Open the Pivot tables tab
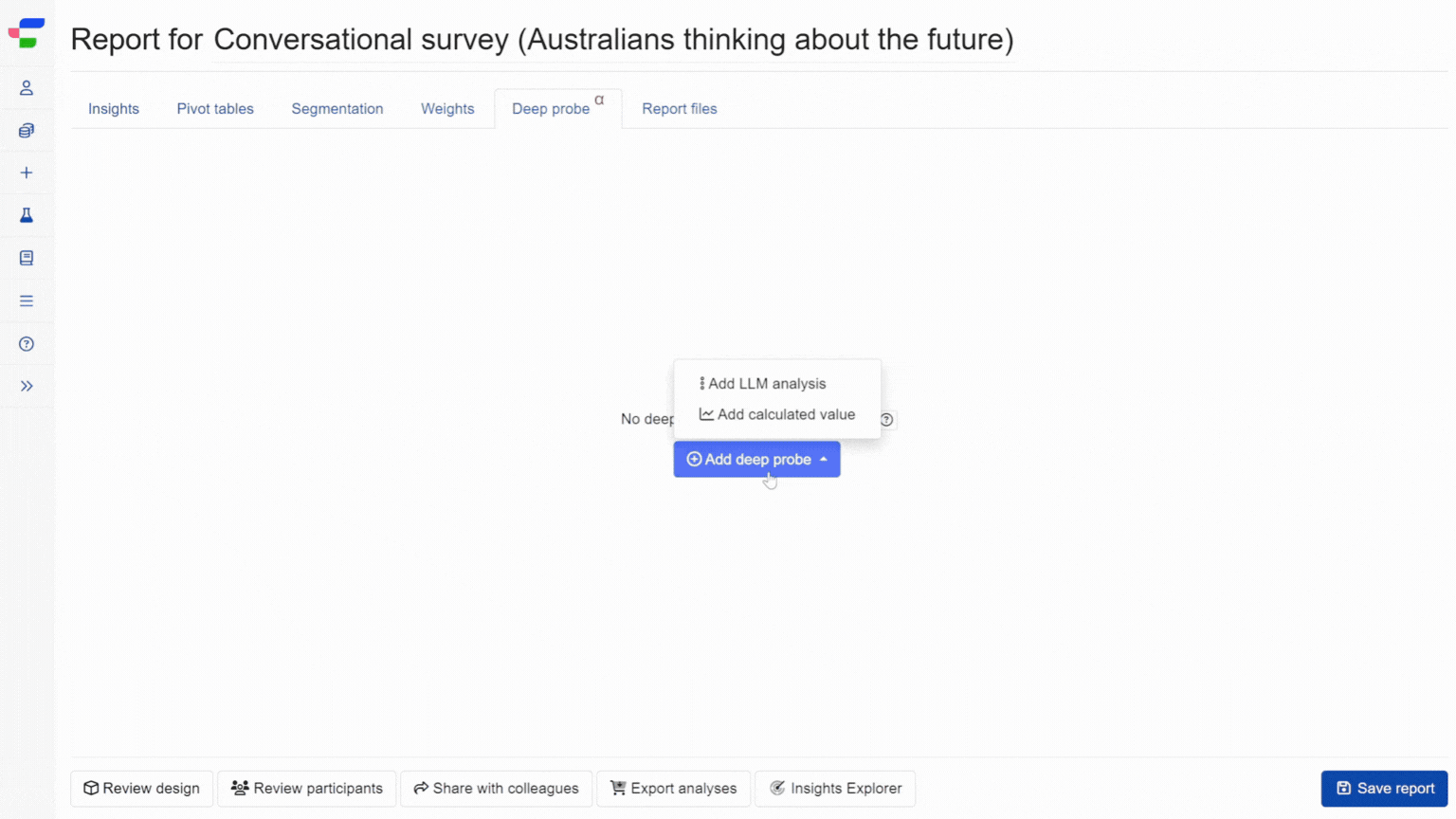1456x819 pixels. [215, 109]
